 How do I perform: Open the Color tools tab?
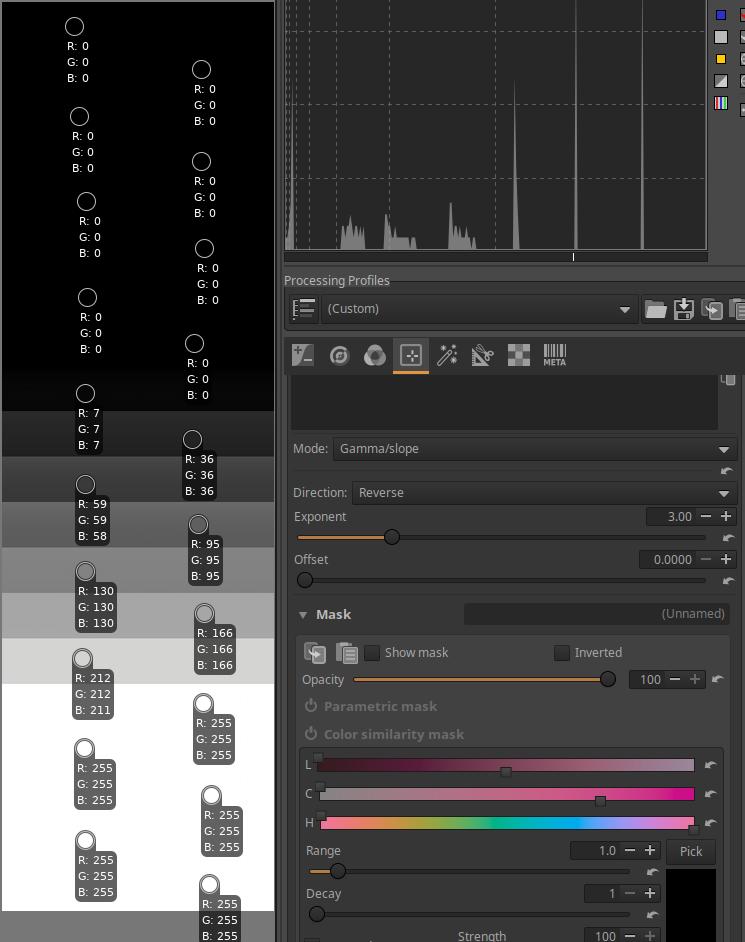tap(374, 355)
